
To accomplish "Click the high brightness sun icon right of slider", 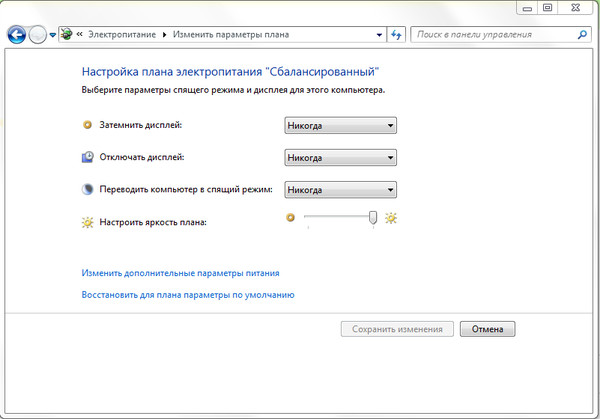I will (x=391, y=218).
